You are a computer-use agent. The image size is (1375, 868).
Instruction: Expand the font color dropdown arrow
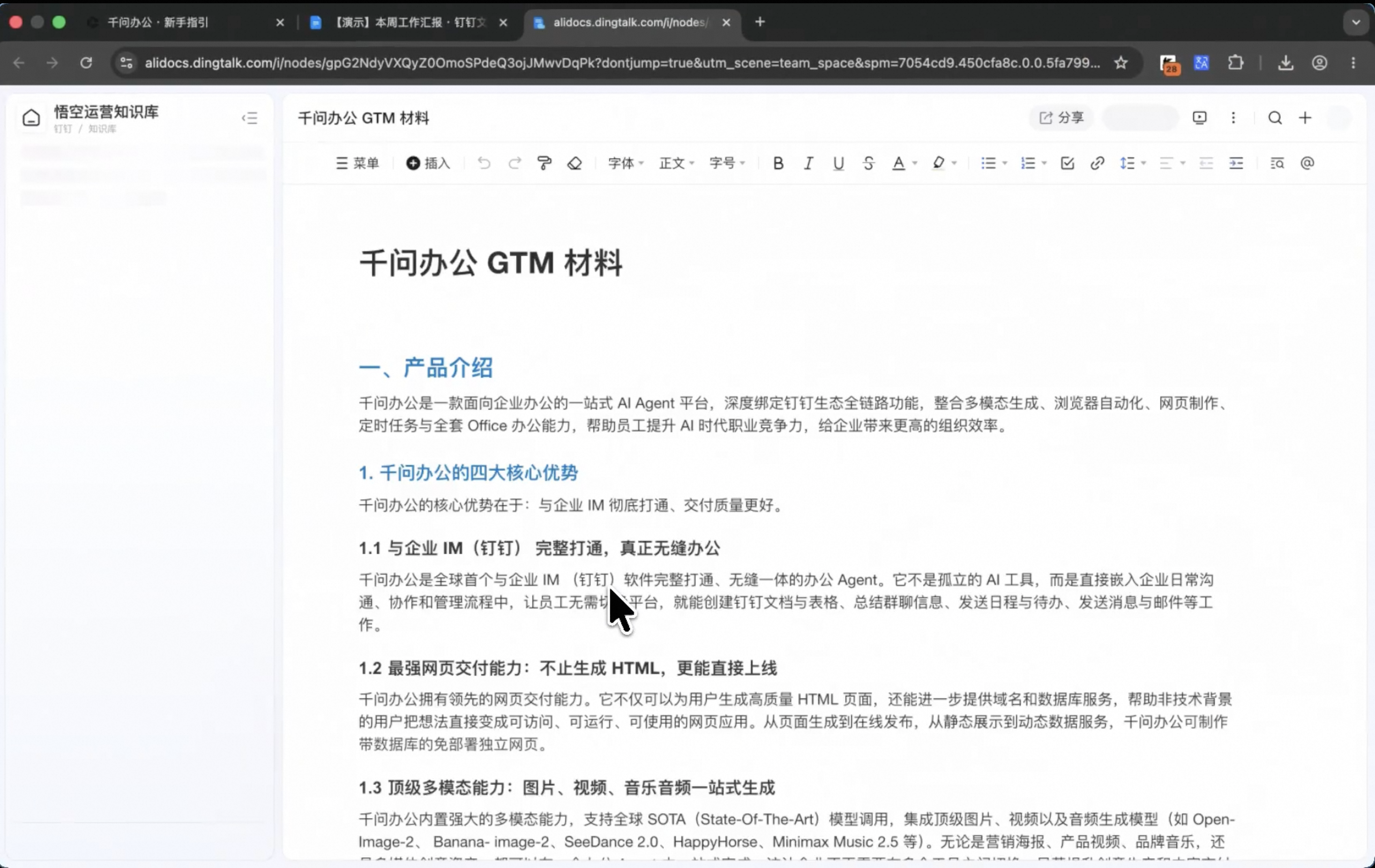point(915,163)
